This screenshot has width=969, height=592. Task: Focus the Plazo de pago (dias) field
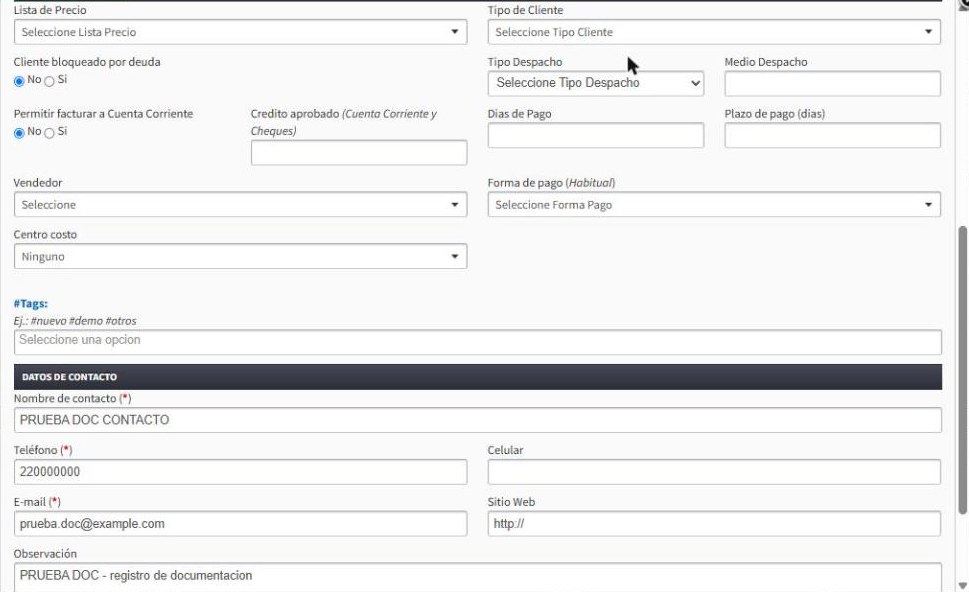point(832,135)
